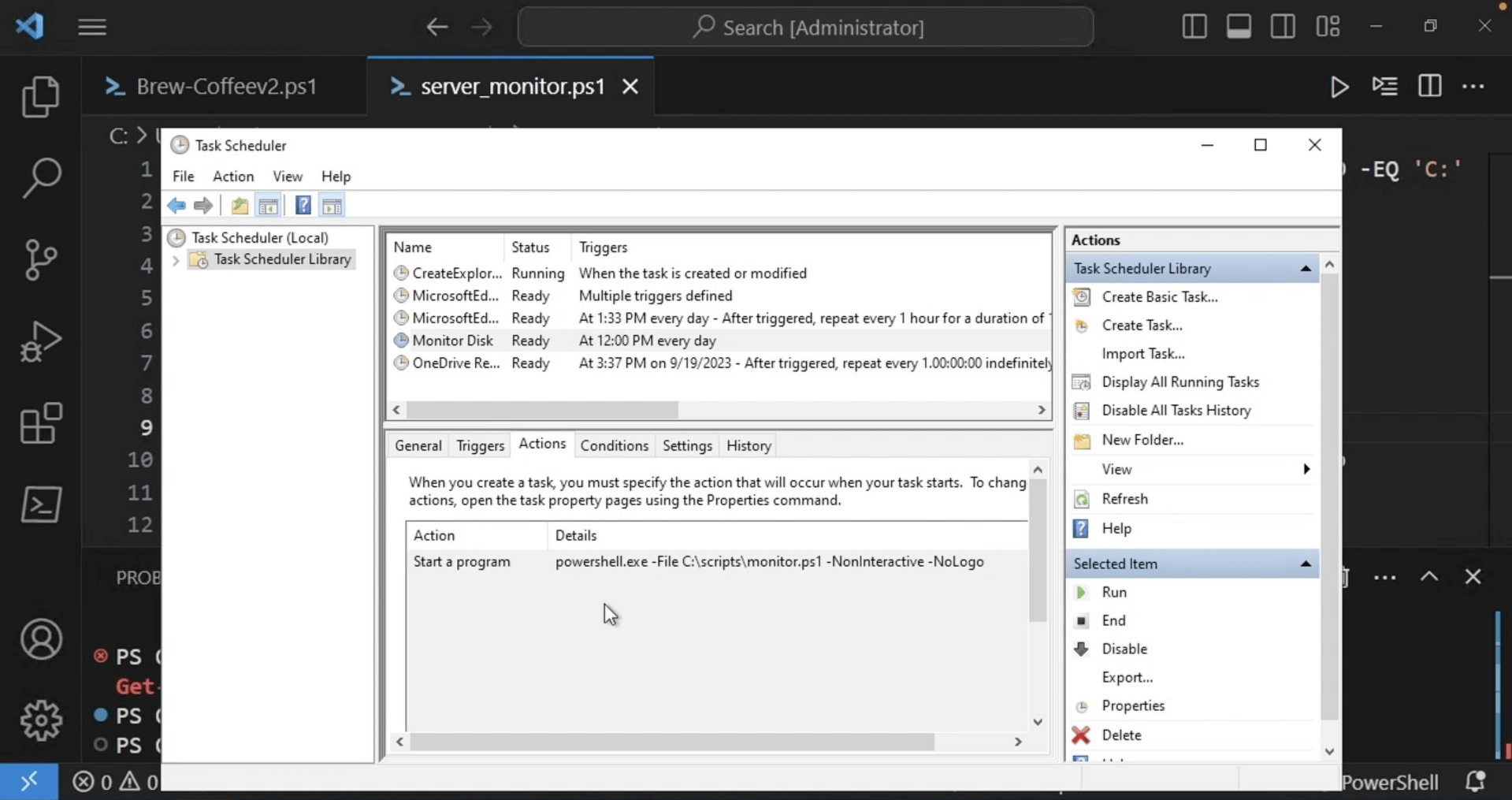The image size is (1512, 800).
Task: Click the Run script play icon in VS Code
Action: (1339, 86)
